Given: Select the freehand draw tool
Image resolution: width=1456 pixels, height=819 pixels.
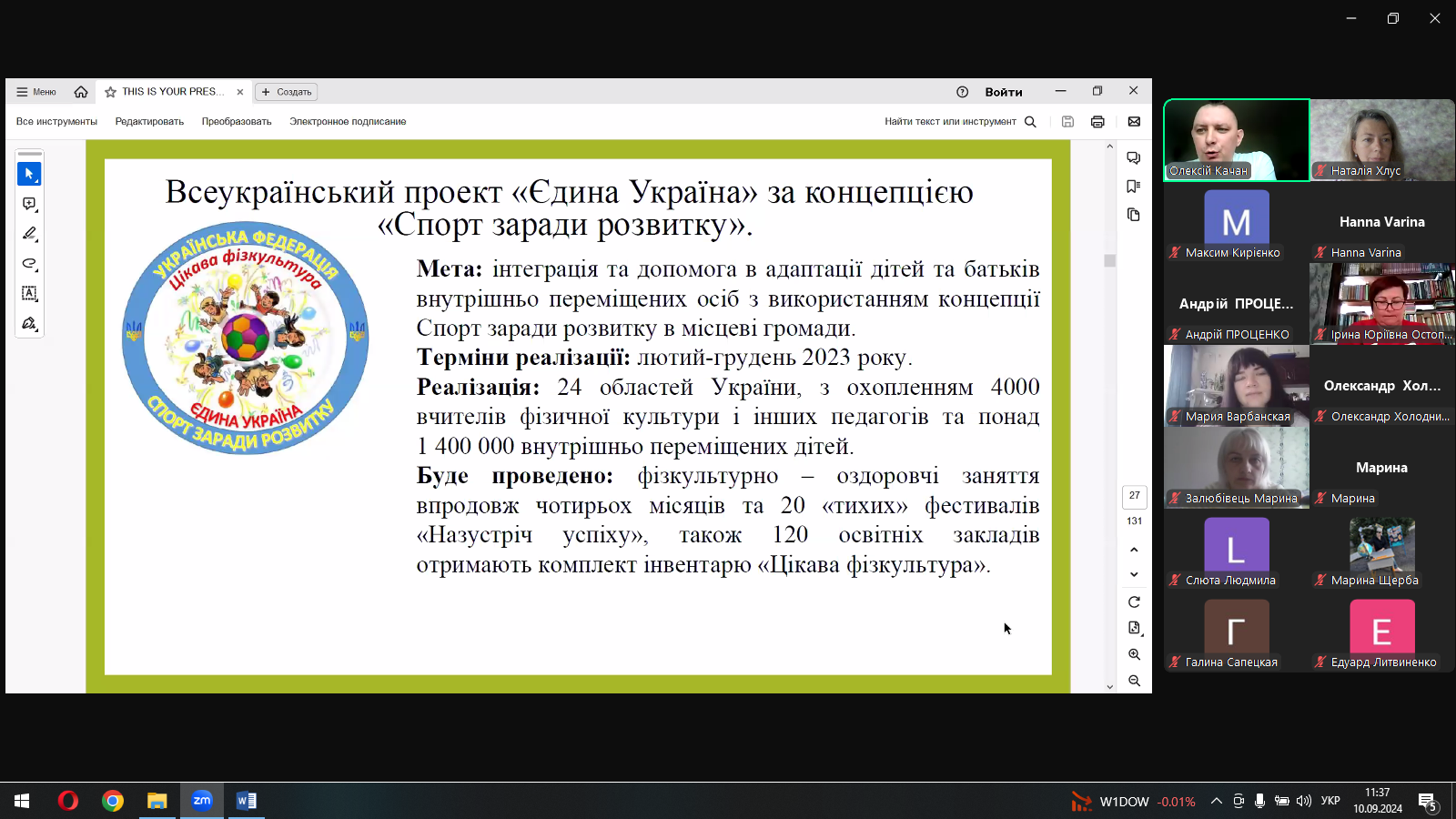Looking at the screenshot, I should point(29,264).
